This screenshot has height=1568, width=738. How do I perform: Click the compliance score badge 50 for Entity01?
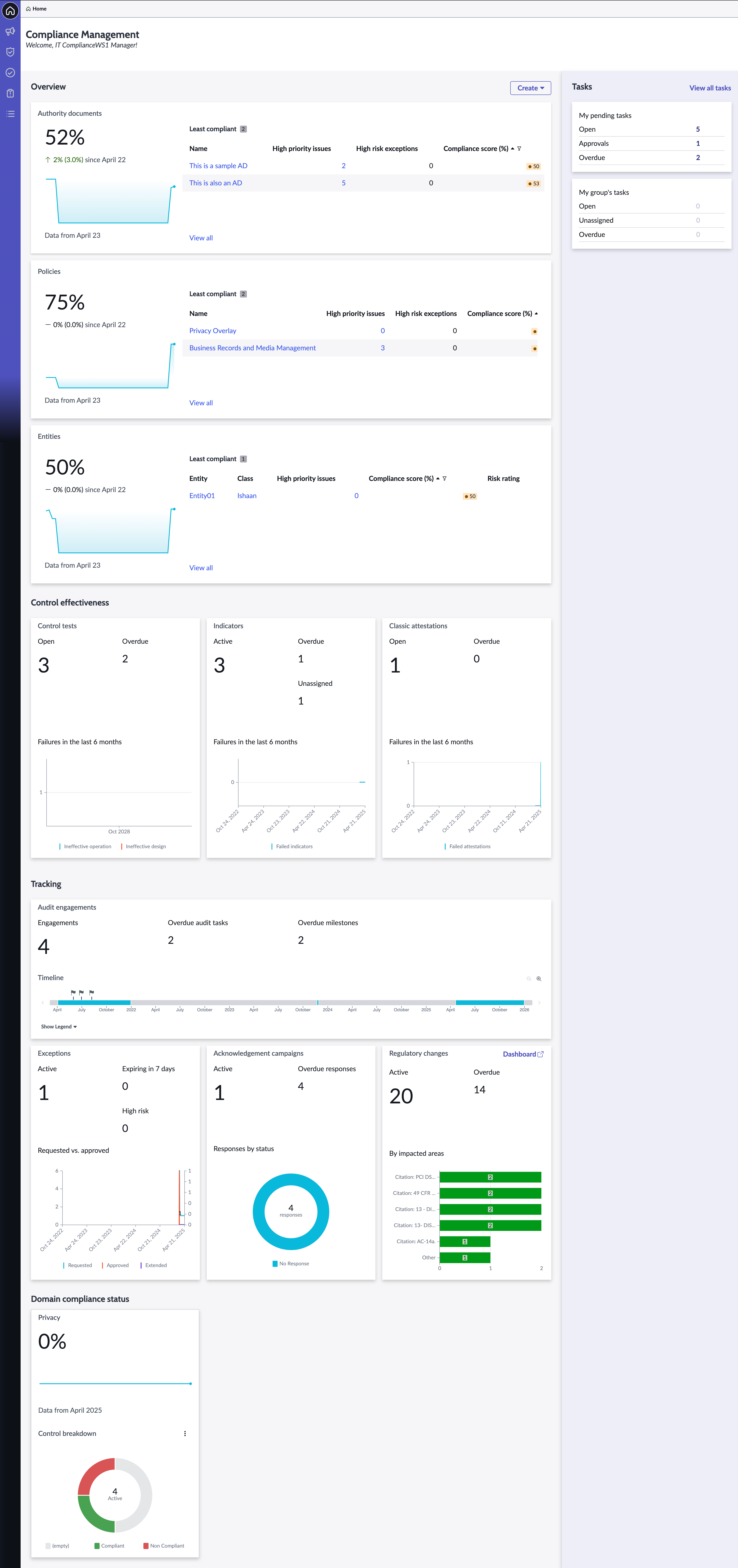(470, 496)
